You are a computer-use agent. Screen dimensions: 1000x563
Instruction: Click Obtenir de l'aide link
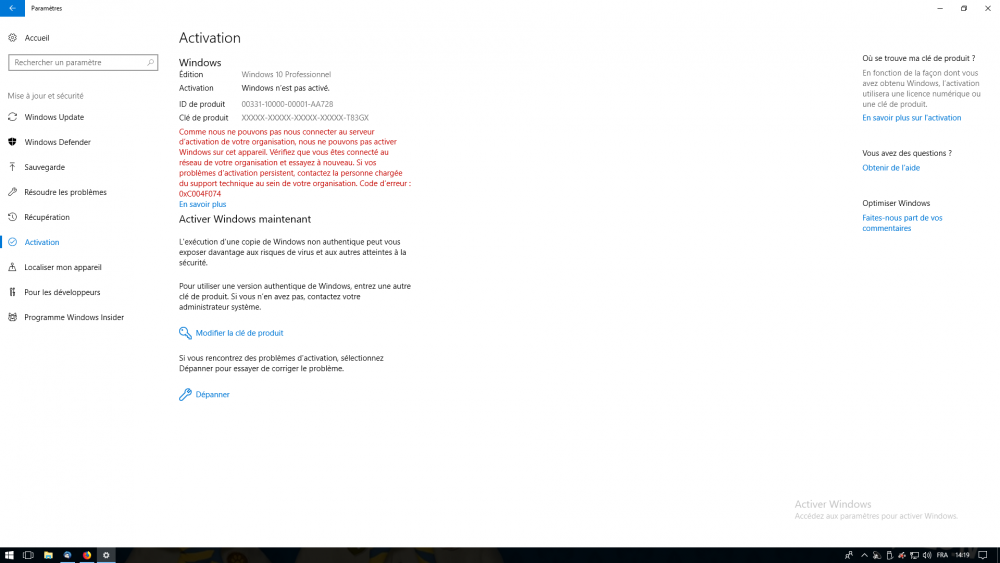click(891, 168)
